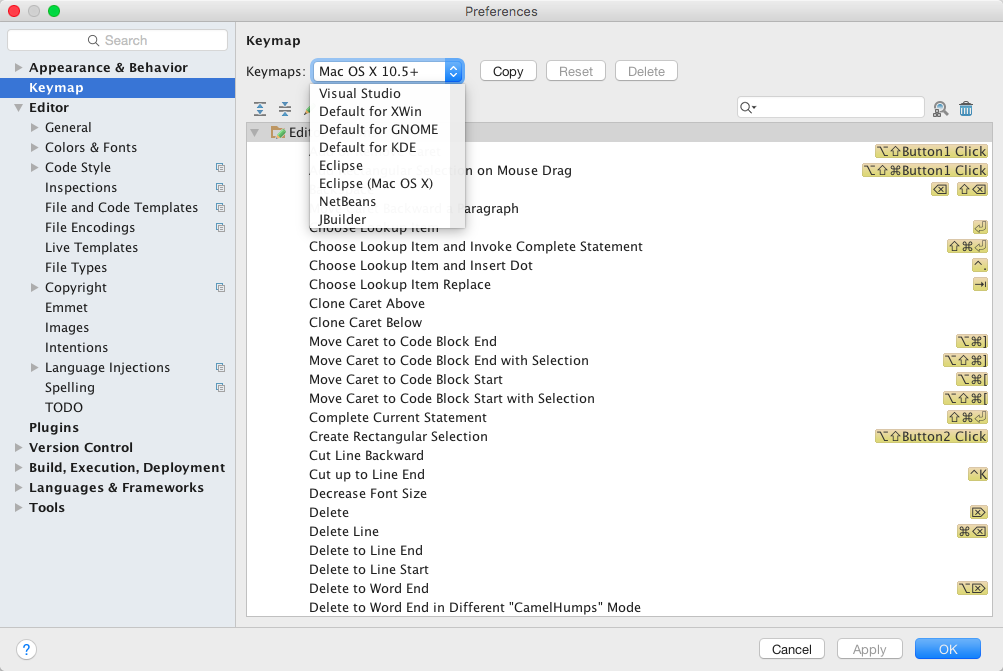The width and height of the screenshot is (1003, 671).
Task: Click the project-level icon next to Copyright
Action: click(220, 288)
